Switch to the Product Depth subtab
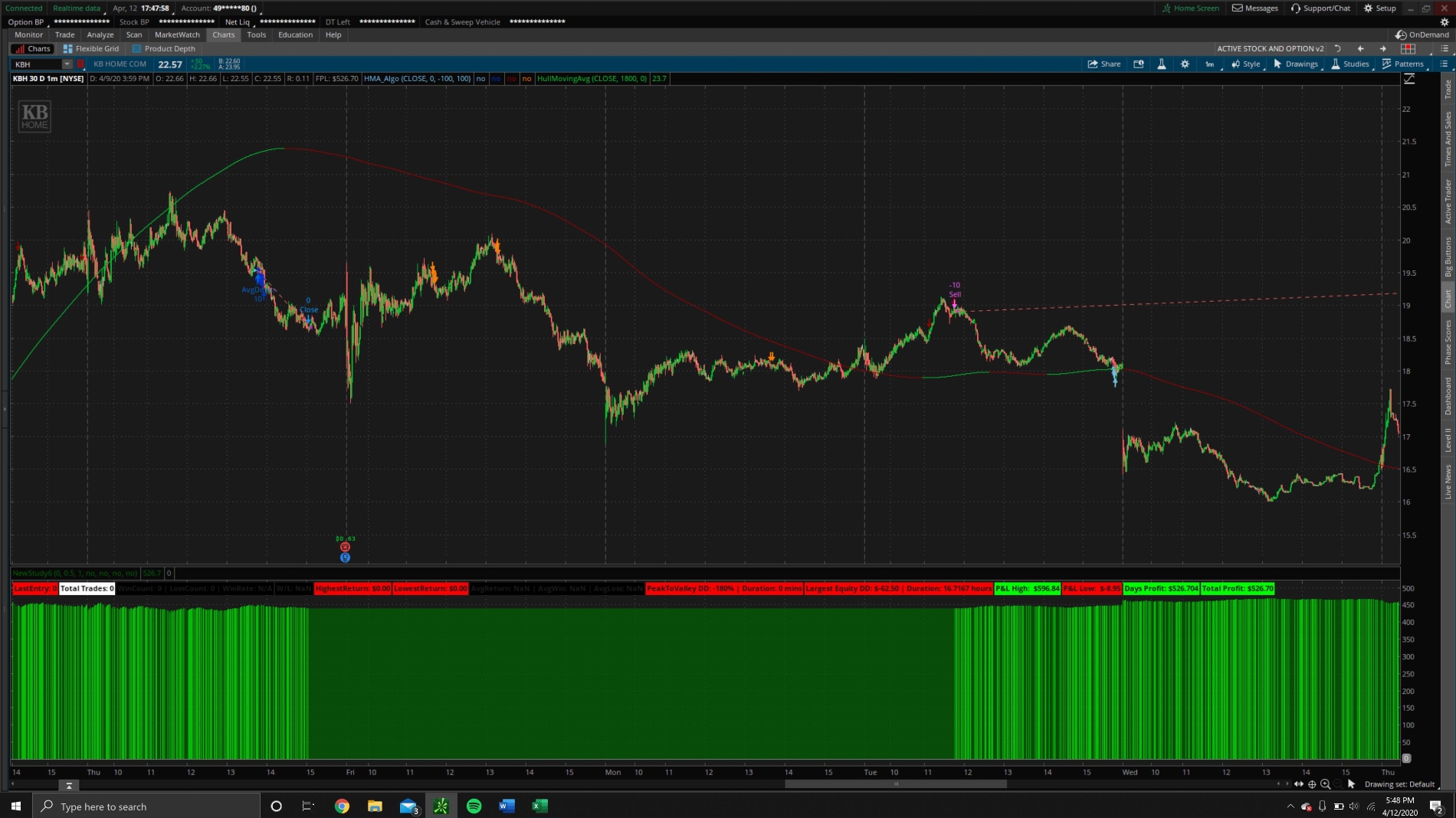1456x818 pixels. coord(164,48)
